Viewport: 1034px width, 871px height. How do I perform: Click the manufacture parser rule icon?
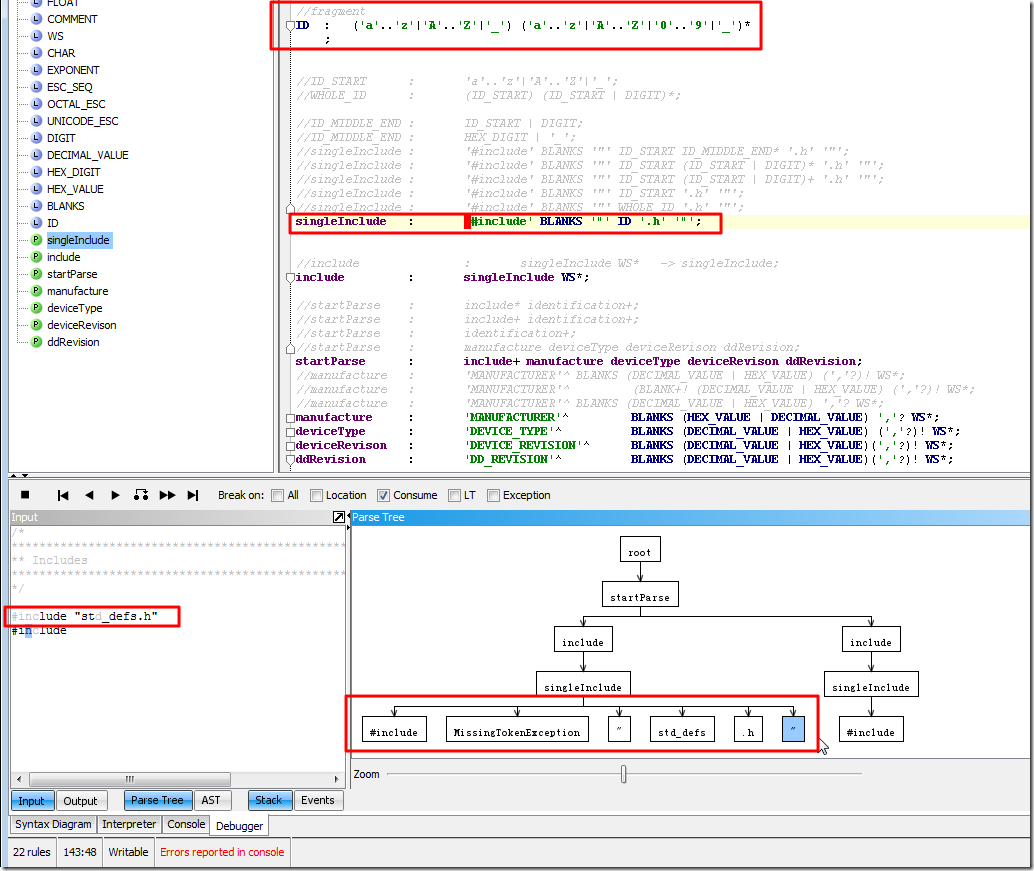tap(37, 291)
